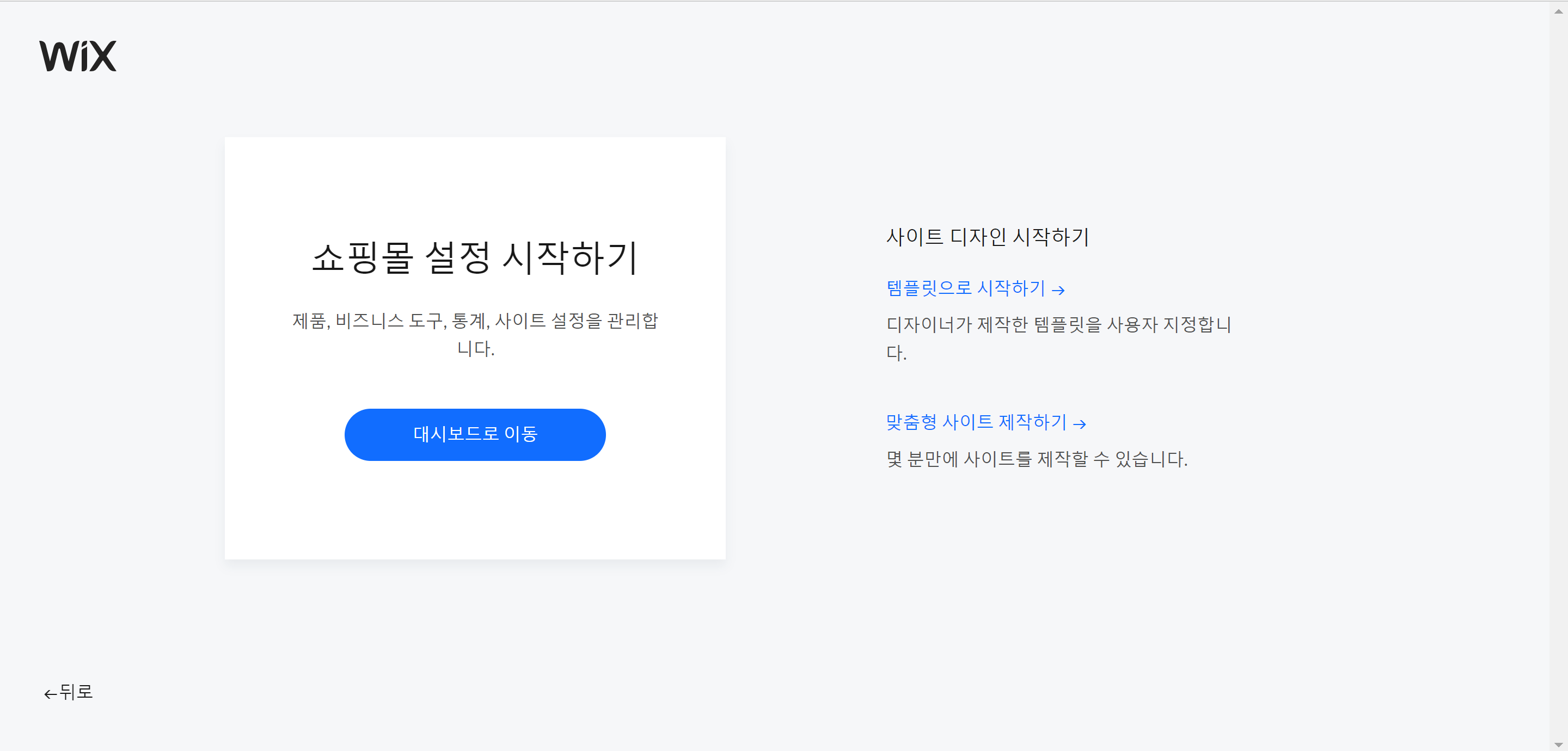Click the description starting with 제품, 비즈니스 도구

tap(475, 334)
